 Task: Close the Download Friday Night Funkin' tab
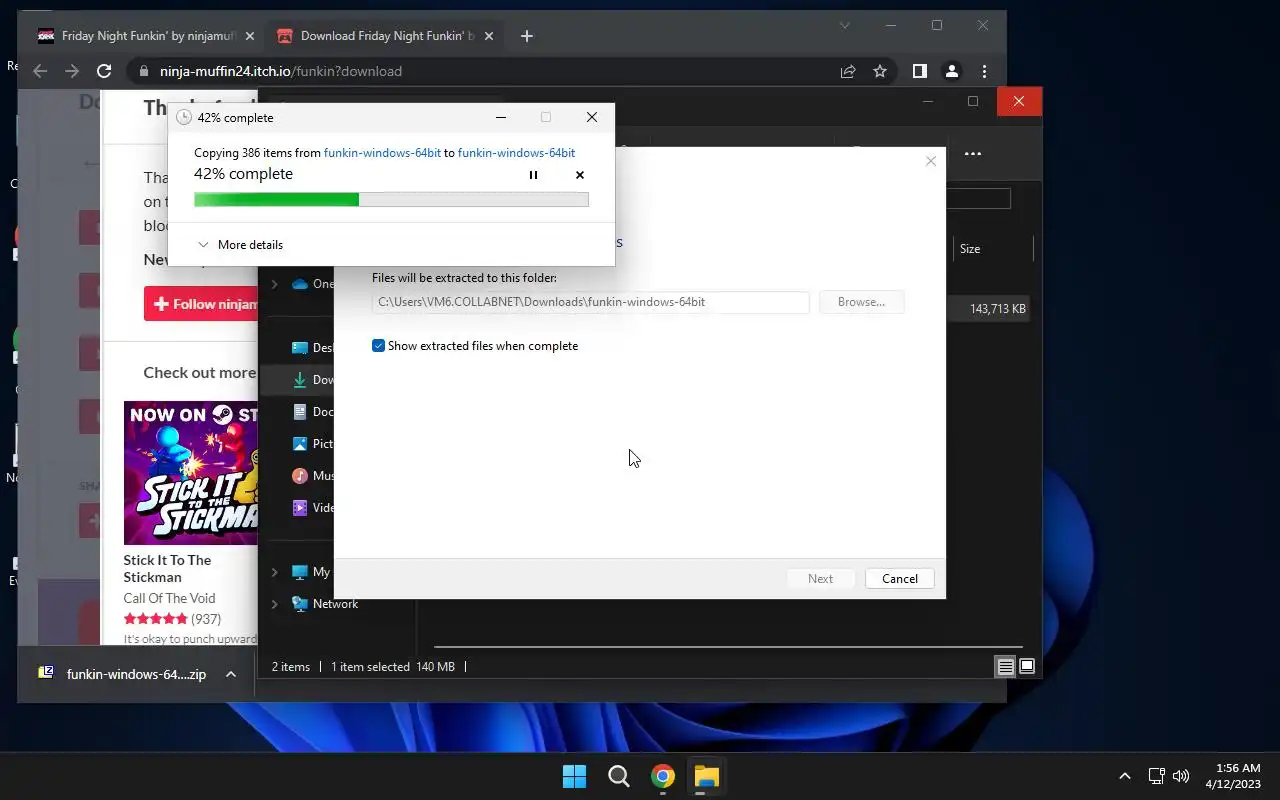(x=489, y=36)
